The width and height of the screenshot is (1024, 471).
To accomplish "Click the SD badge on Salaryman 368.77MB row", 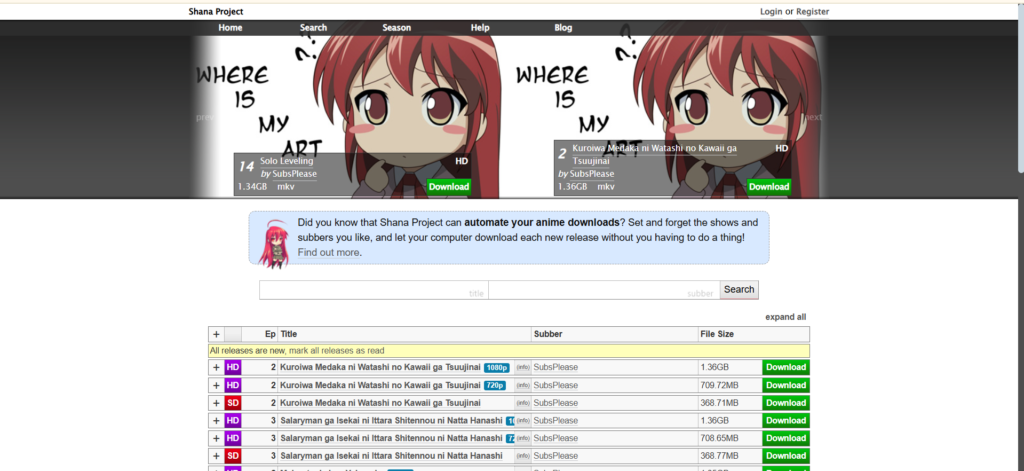I will pyautogui.click(x=233, y=455).
